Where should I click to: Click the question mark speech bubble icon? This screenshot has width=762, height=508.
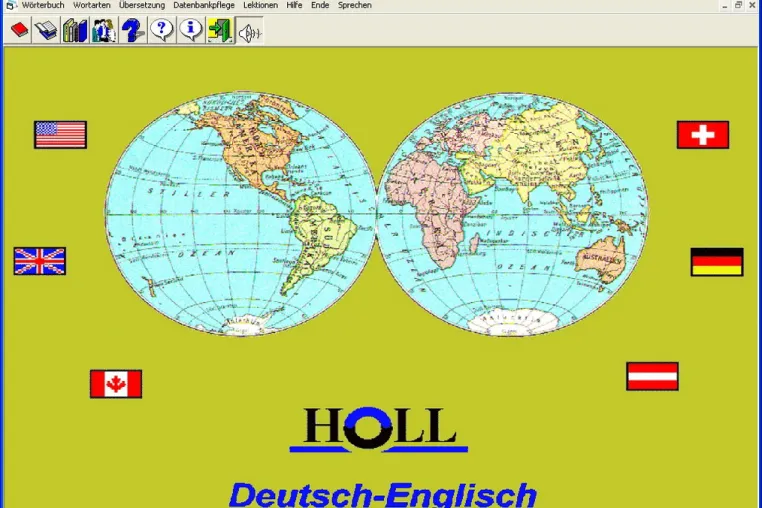(162, 30)
